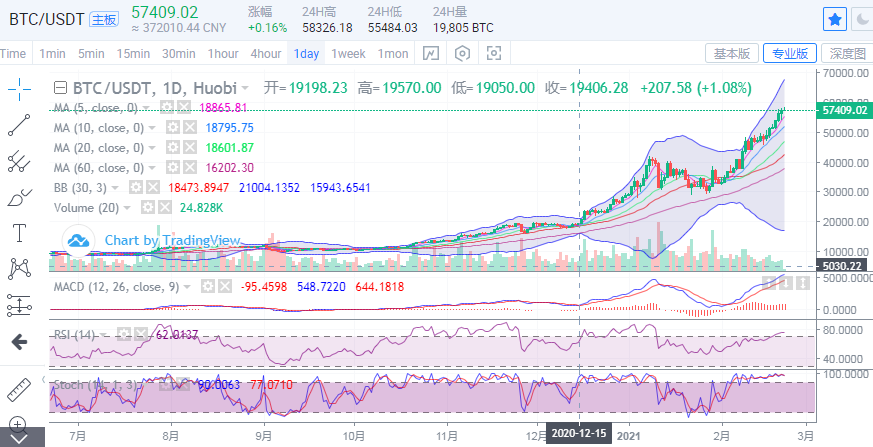Switch to the Time chart interval

click(13, 53)
